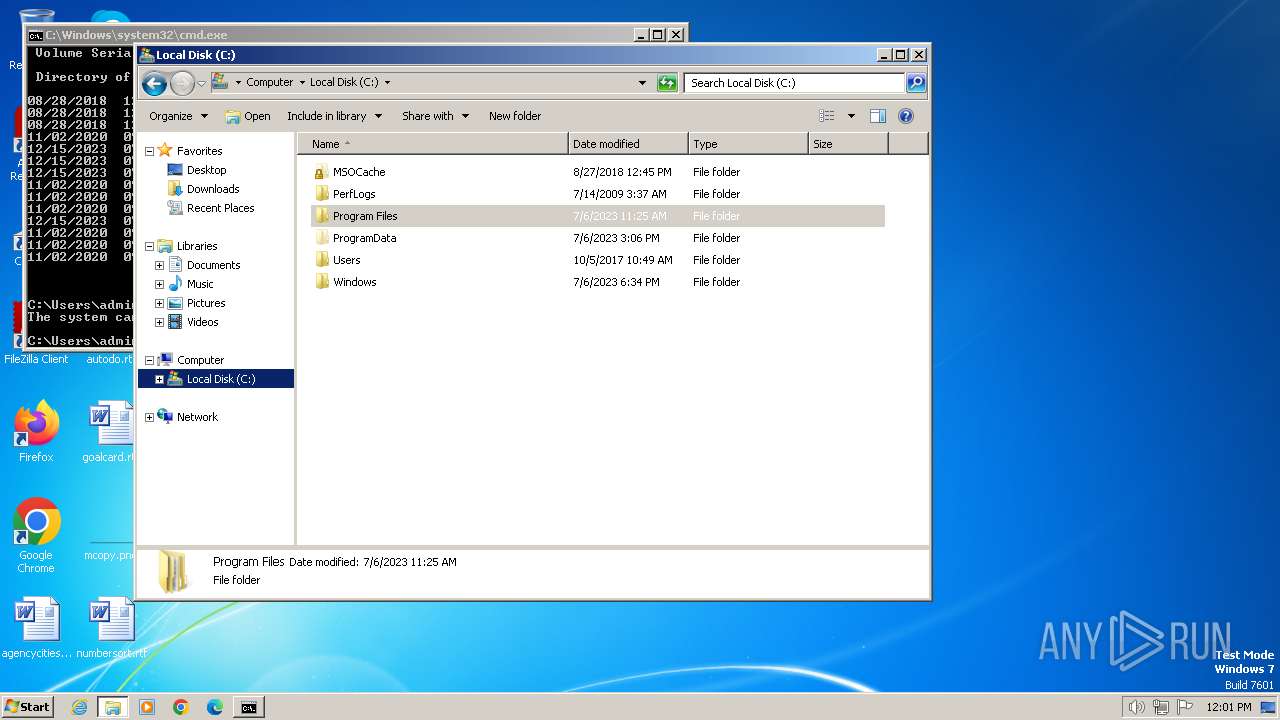Select Network in navigation pane
Image resolution: width=1280 pixels, height=720 pixels.
tap(197, 417)
